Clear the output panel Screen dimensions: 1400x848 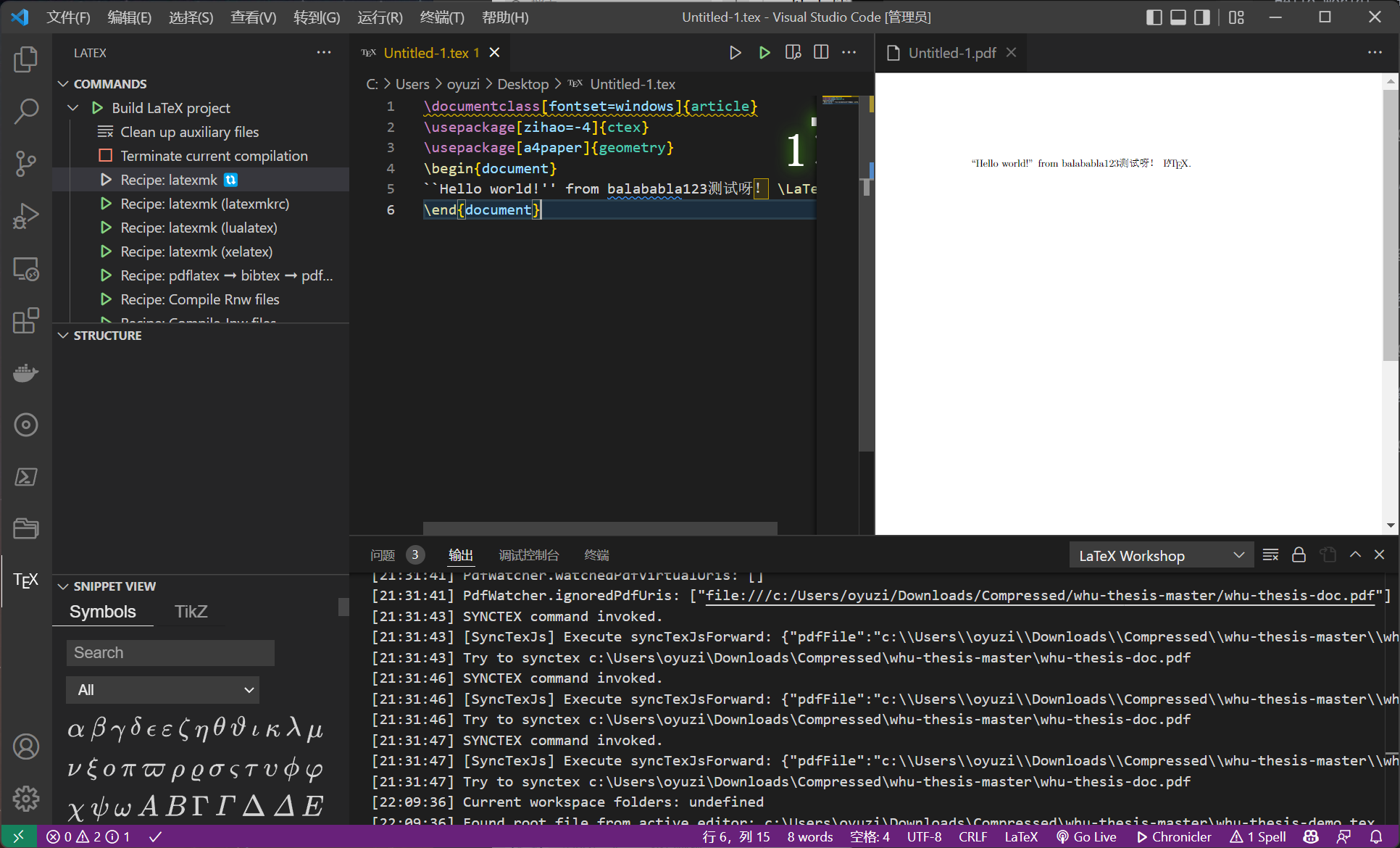(x=1270, y=555)
